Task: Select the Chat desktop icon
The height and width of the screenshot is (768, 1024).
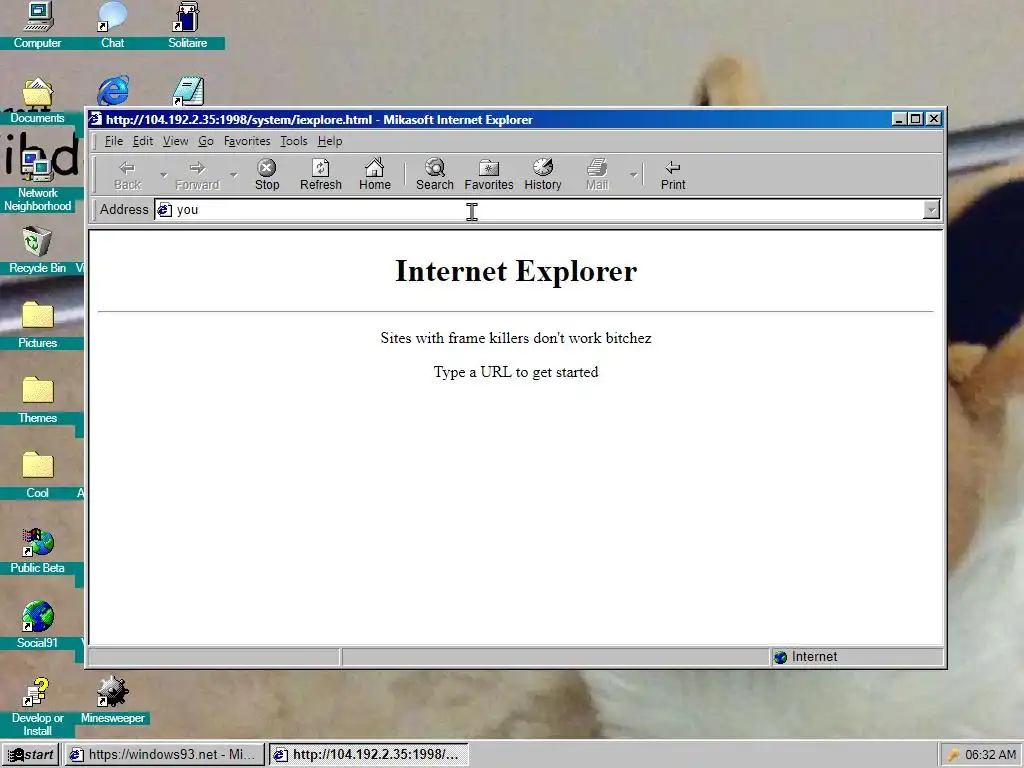Action: (x=112, y=25)
